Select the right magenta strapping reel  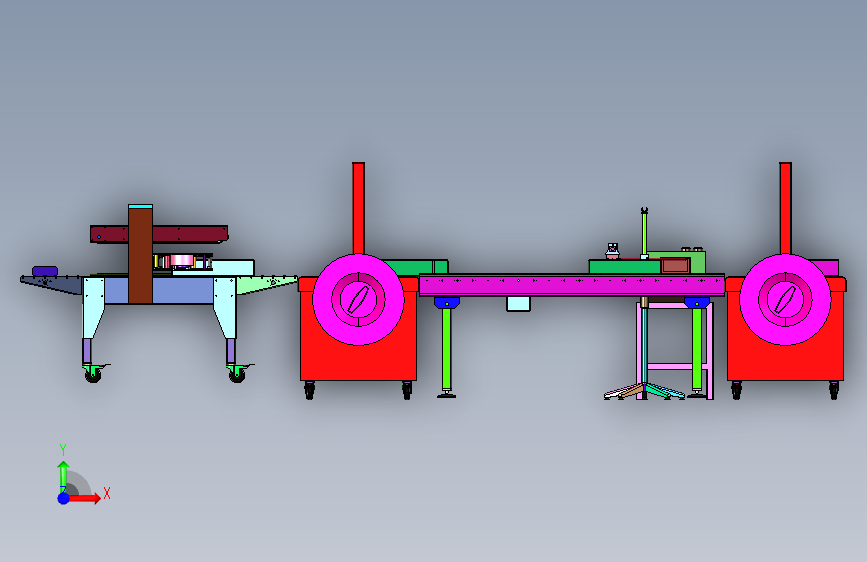click(x=785, y=300)
